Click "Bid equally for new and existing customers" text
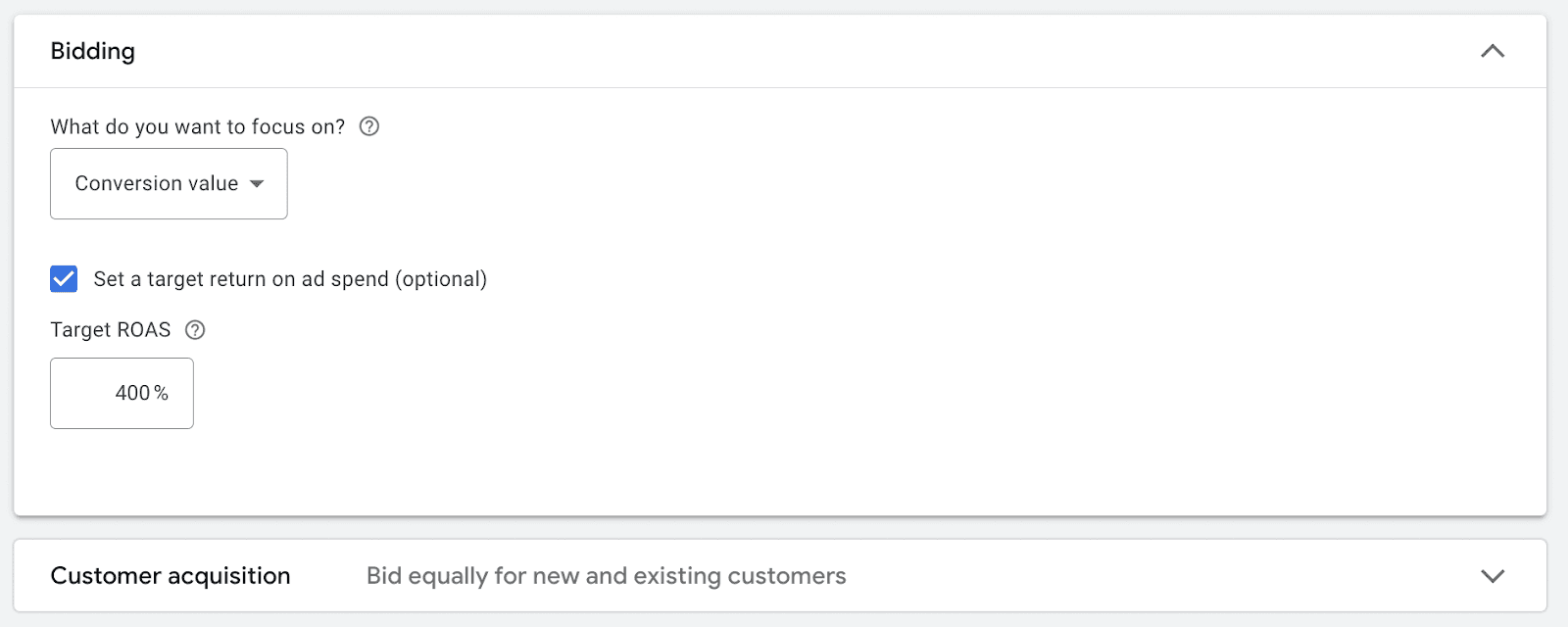Screen dimensions: 1568x627 click(x=606, y=576)
